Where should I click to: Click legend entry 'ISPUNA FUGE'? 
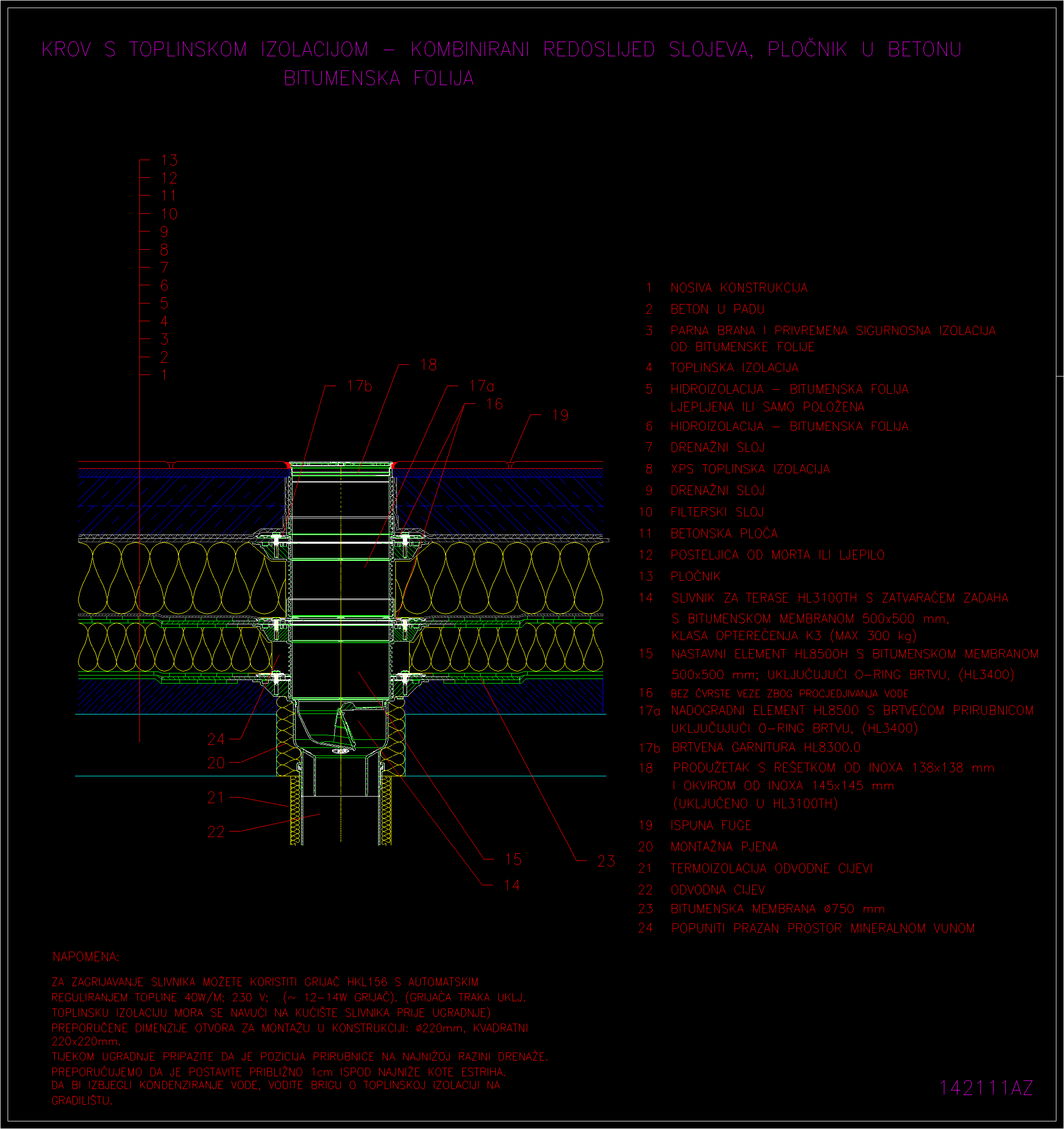coord(711,826)
